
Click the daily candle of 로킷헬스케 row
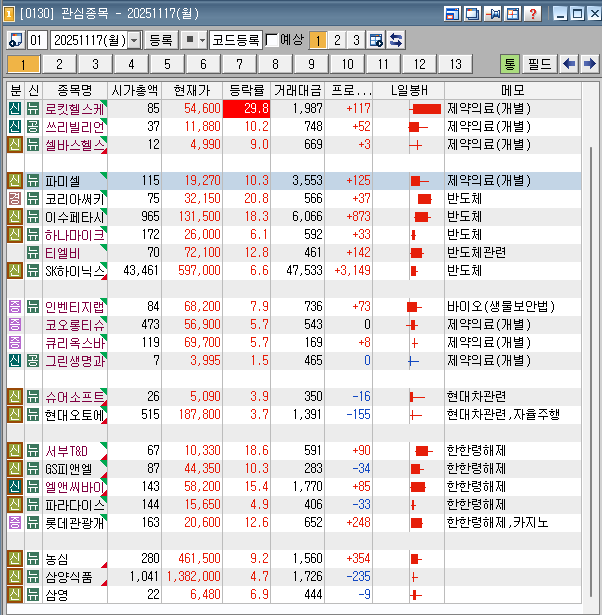coord(425,109)
